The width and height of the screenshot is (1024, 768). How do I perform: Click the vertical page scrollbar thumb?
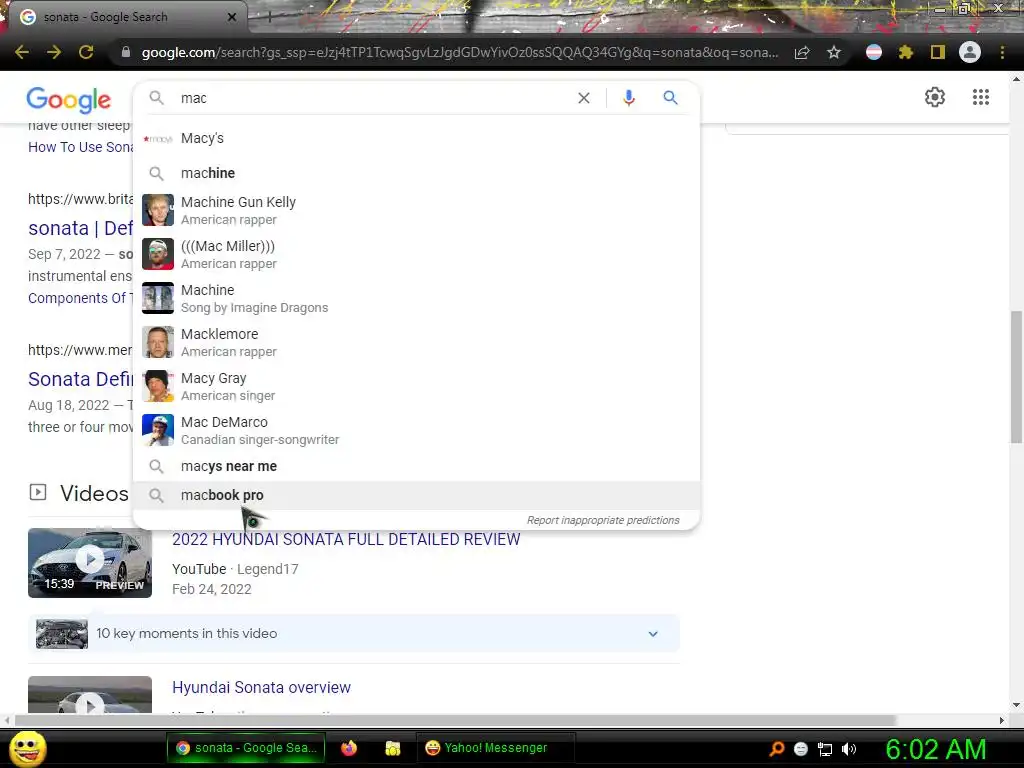(1016, 377)
